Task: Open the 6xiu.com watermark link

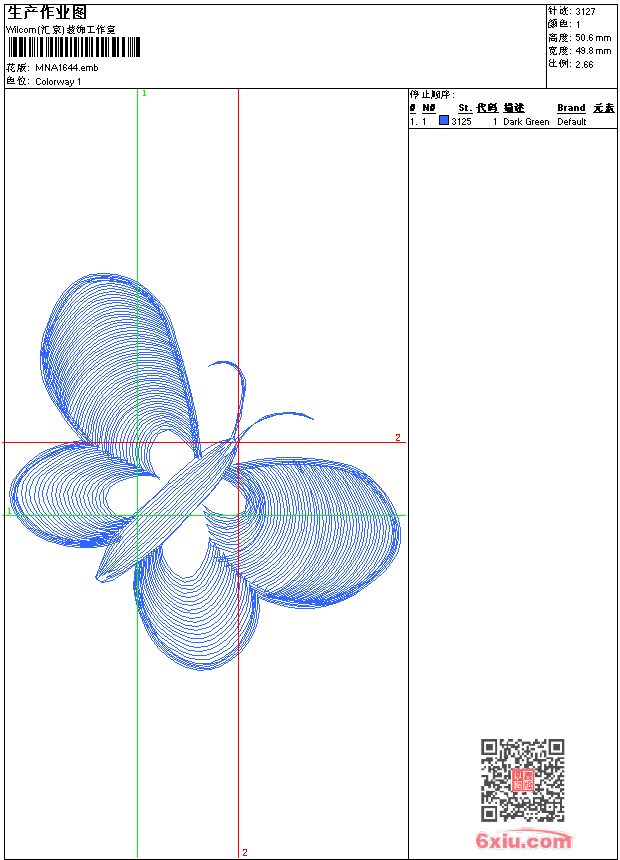Action: tap(523, 840)
